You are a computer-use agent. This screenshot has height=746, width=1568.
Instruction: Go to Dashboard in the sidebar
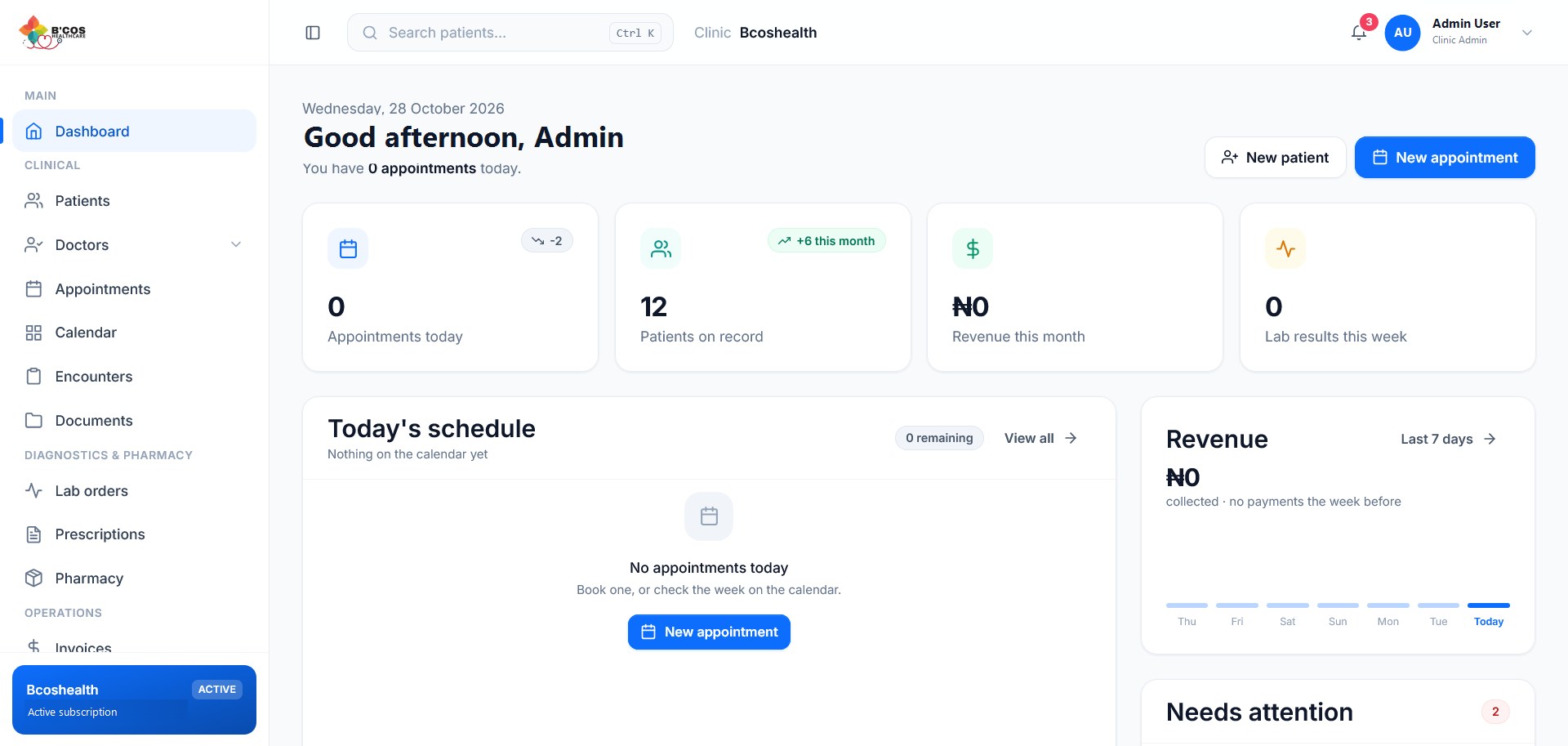coord(134,132)
